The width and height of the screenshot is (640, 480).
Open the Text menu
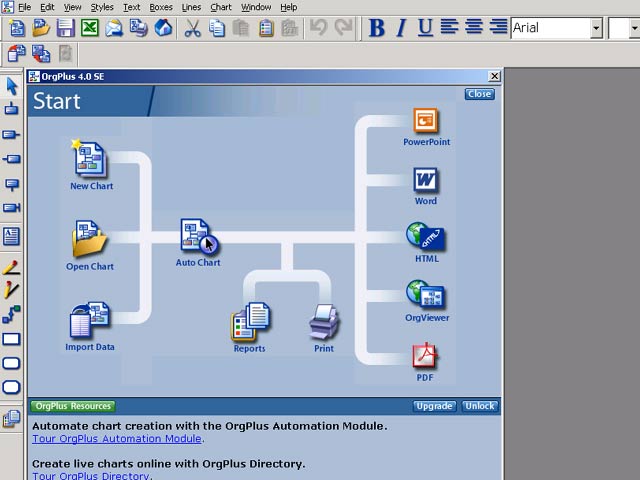(131, 7)
